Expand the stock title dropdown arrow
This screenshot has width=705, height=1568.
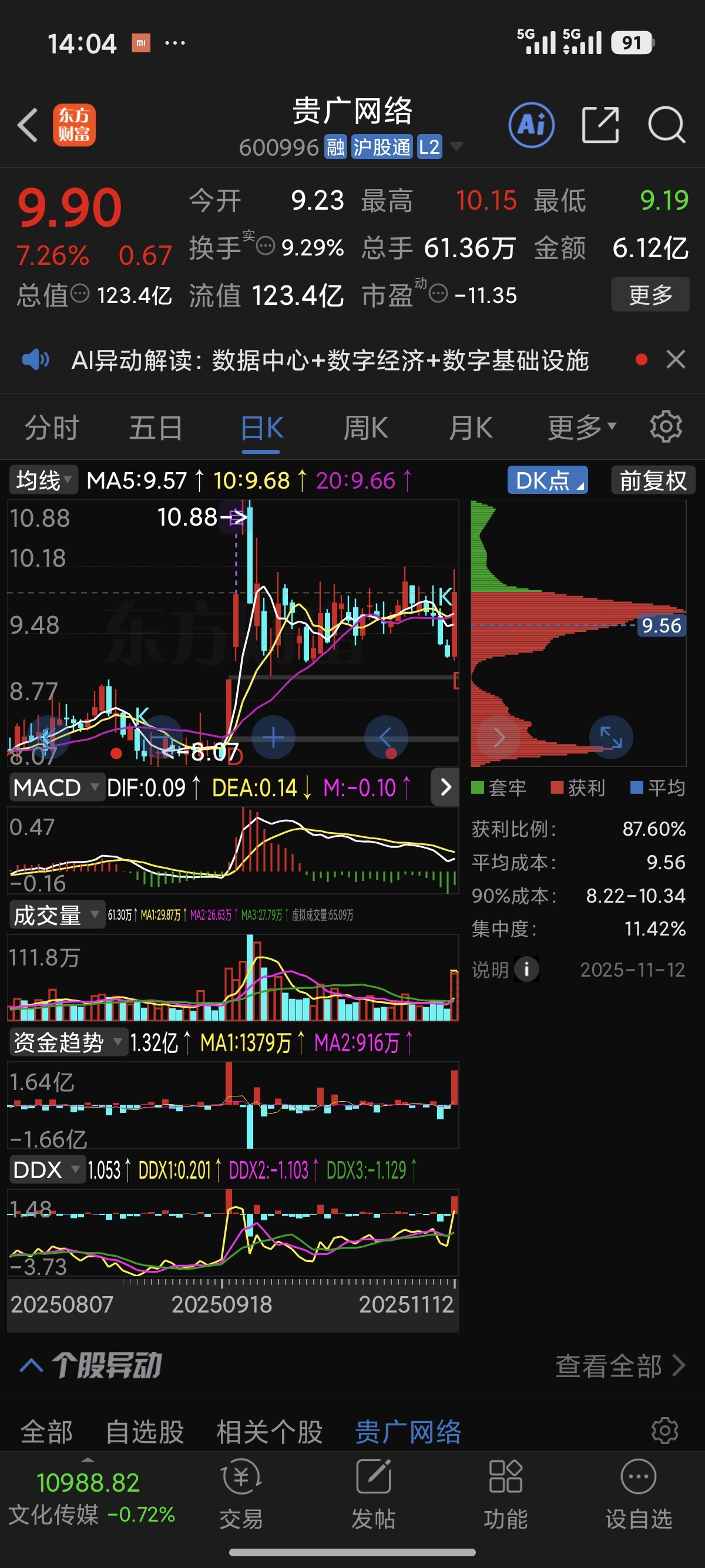pos(456,146)
